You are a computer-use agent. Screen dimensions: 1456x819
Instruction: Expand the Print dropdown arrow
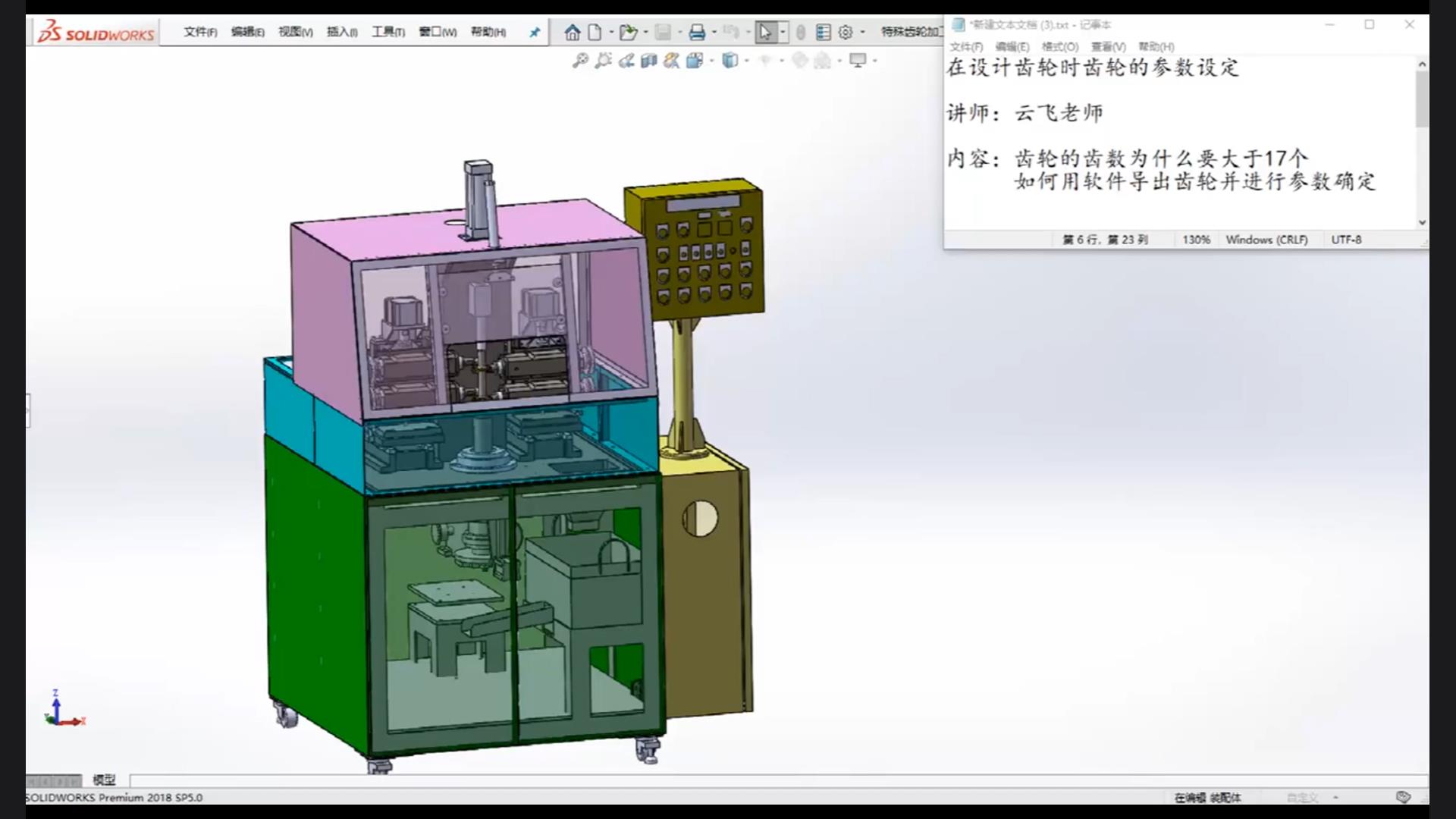[714, 32]
